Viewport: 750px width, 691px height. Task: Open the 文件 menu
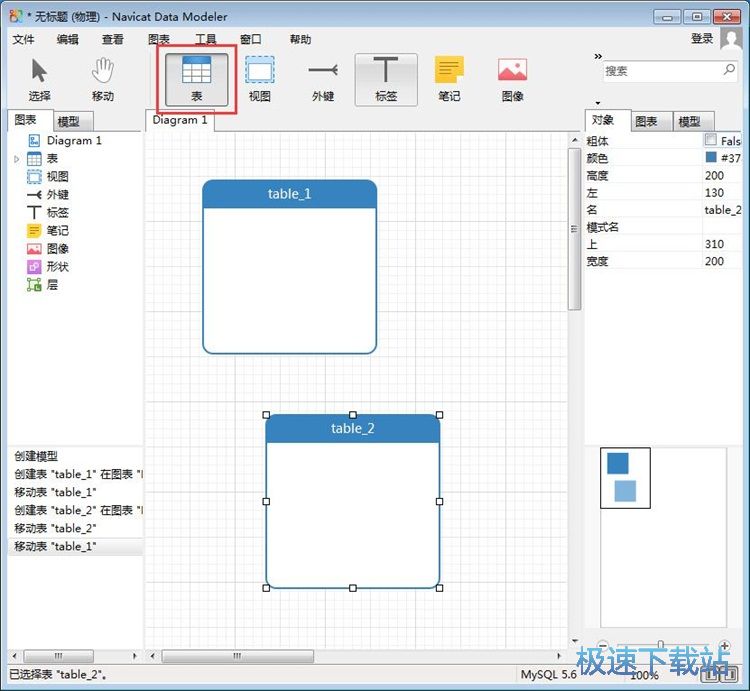23,39
